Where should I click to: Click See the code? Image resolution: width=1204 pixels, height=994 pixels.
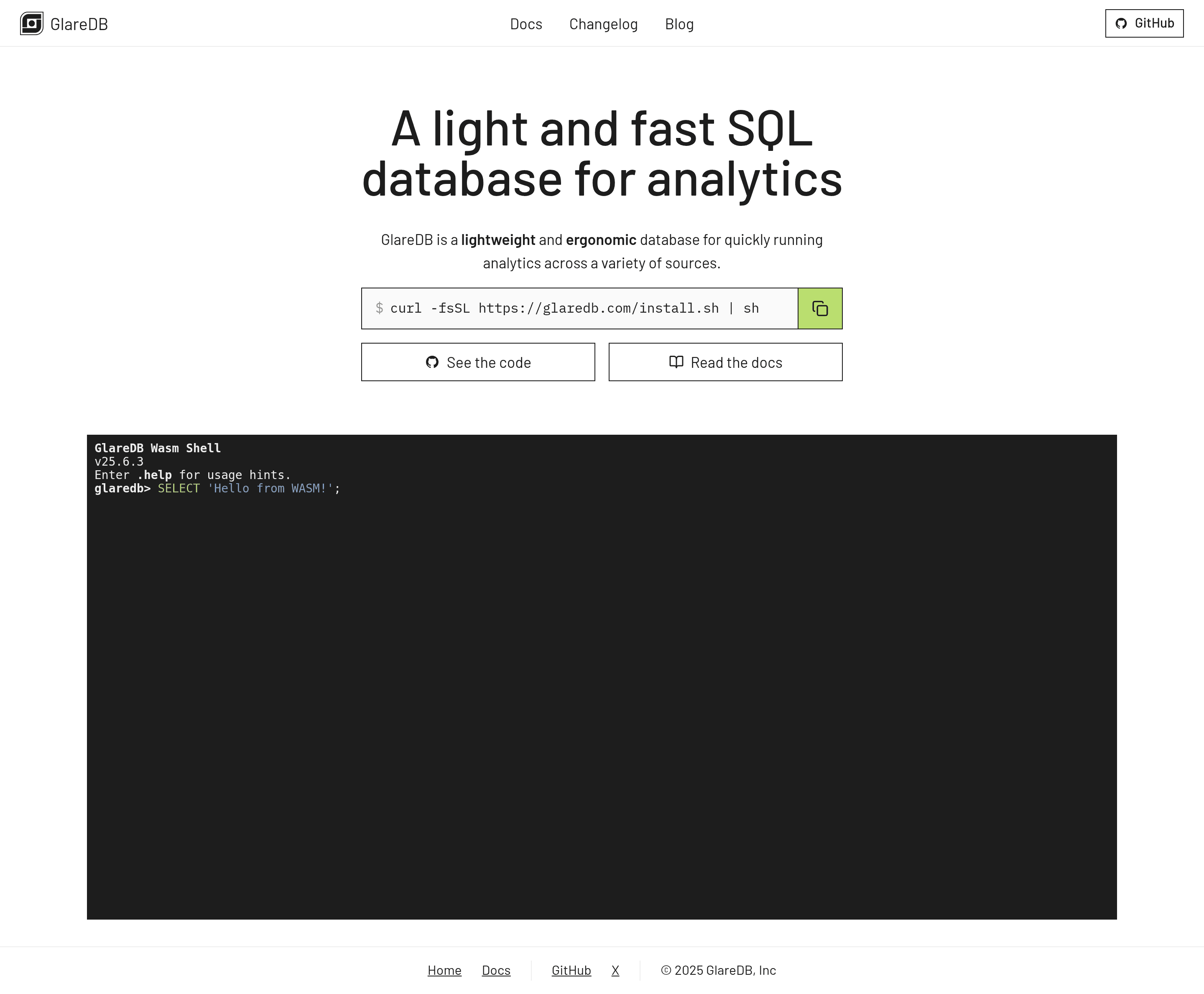pyautogui.click(x=478, y=362)
